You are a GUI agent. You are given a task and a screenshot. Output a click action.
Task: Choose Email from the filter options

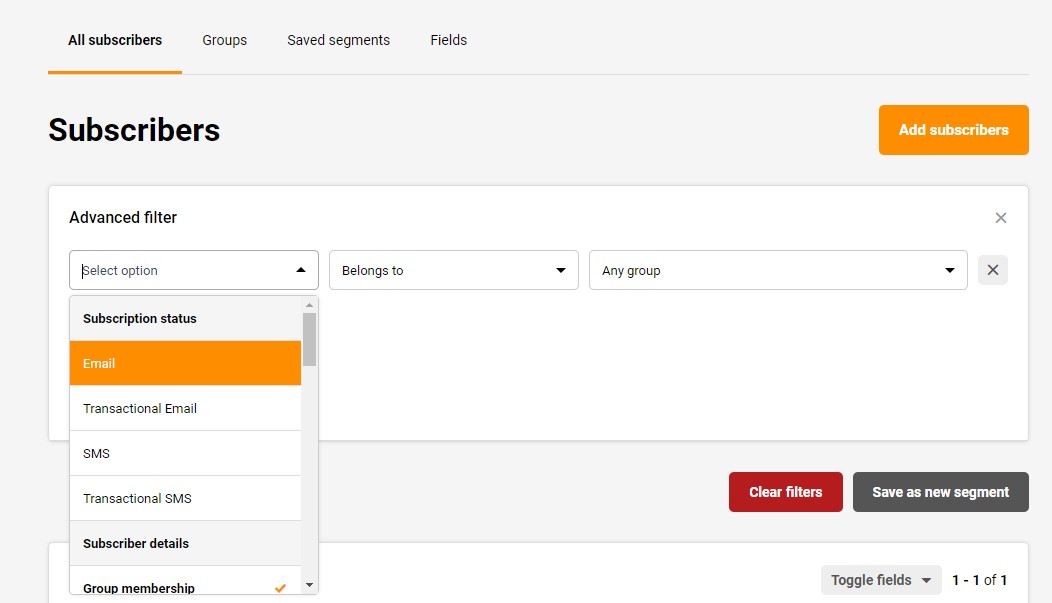(x=185, y=363)
